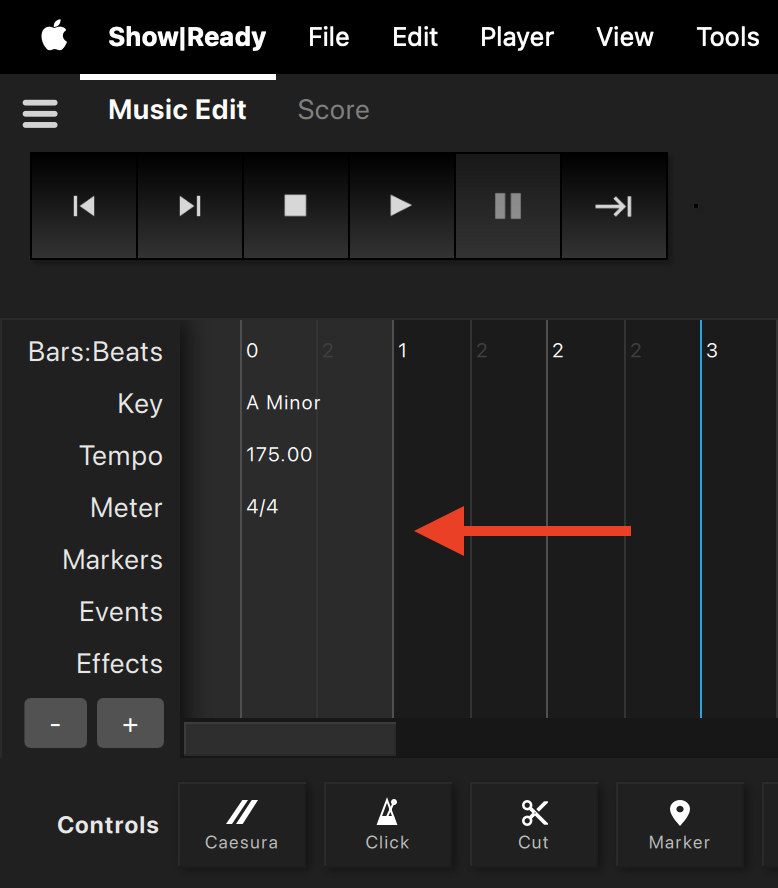Add a Marker with pin icon
Viewport: 778px width, 888px height.
[679, 825]
